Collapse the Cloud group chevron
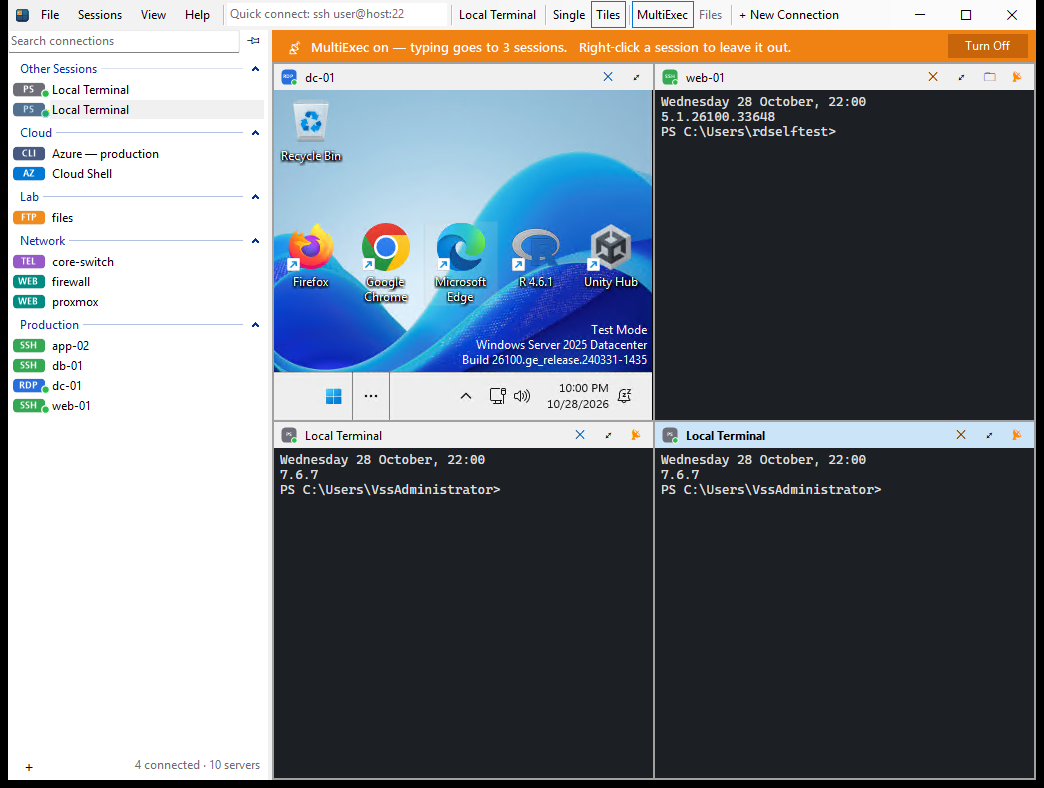 (x=255, y=132)
